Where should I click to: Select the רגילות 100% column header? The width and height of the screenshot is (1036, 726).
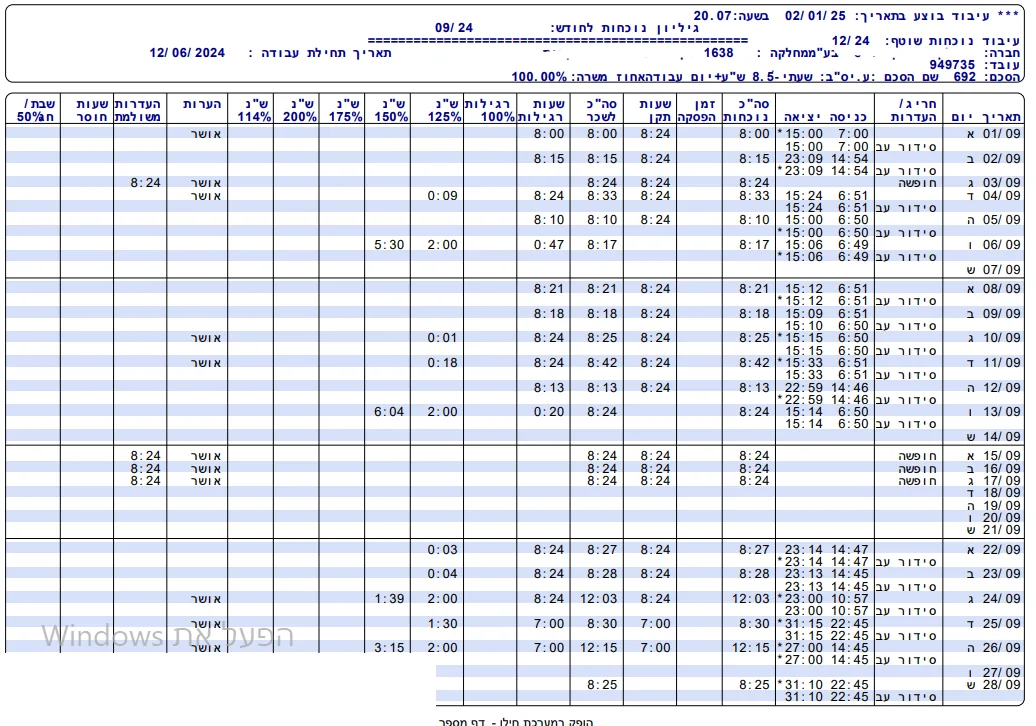point(488,110)
